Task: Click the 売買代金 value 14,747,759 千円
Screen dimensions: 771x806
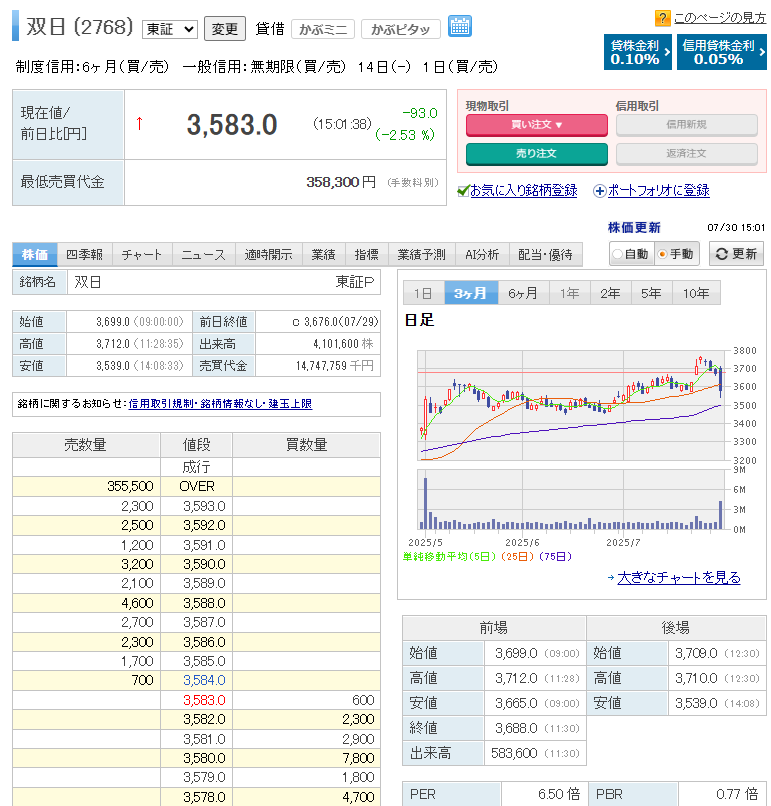Action: (x=335, y=366)
